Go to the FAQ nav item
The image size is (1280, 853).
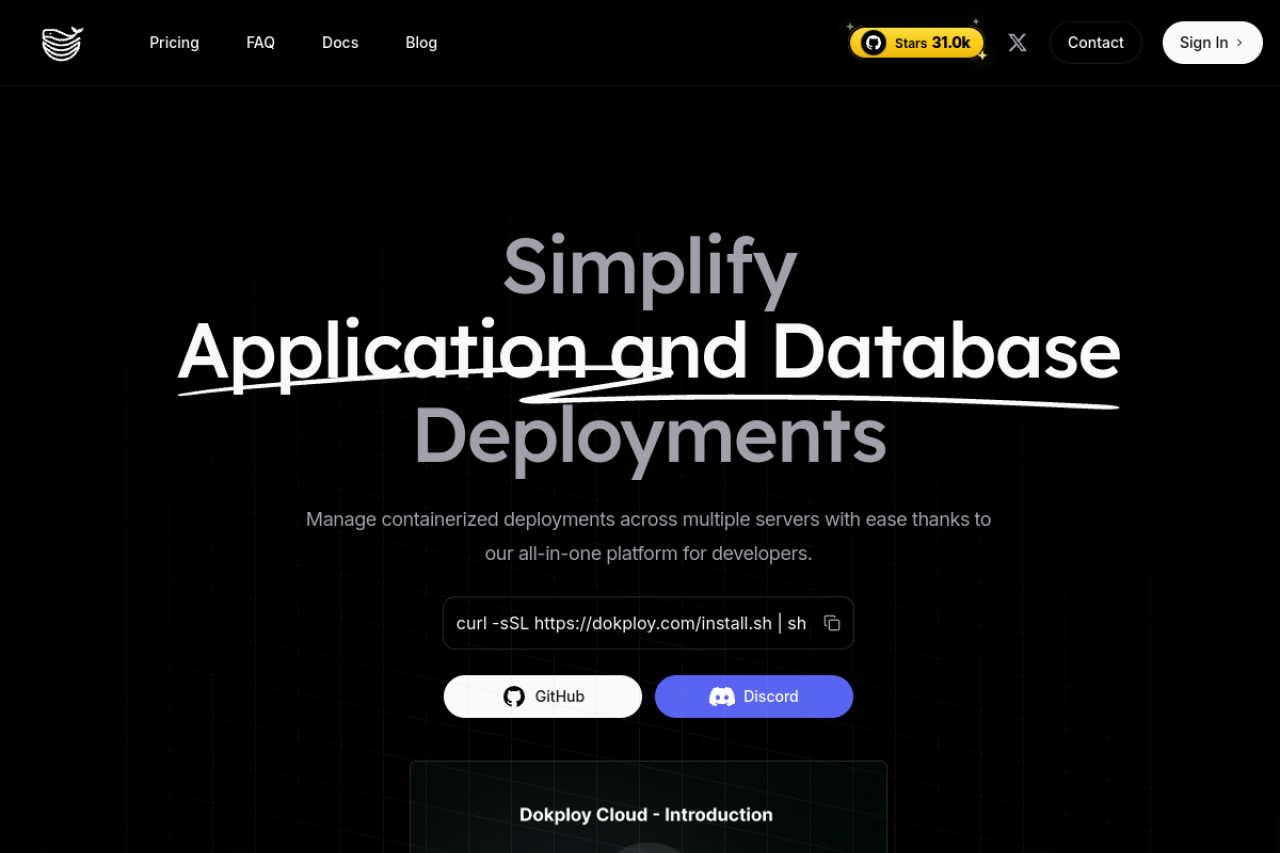[260, 43]
